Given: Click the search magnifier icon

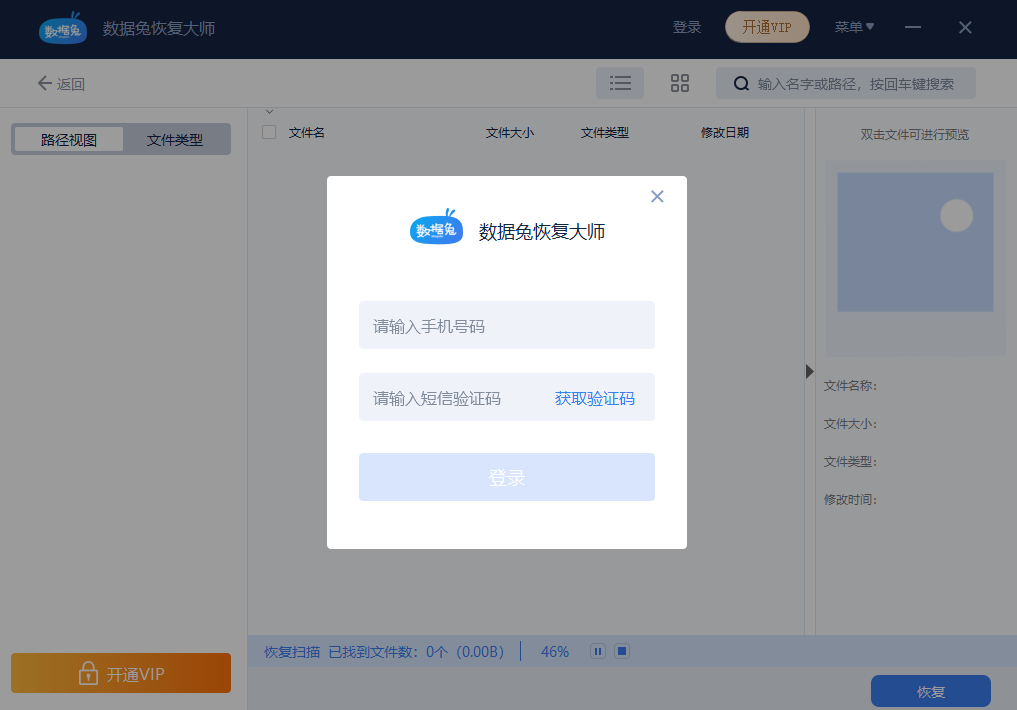Looking at the screenshot, I should click(x=739, y=83).
